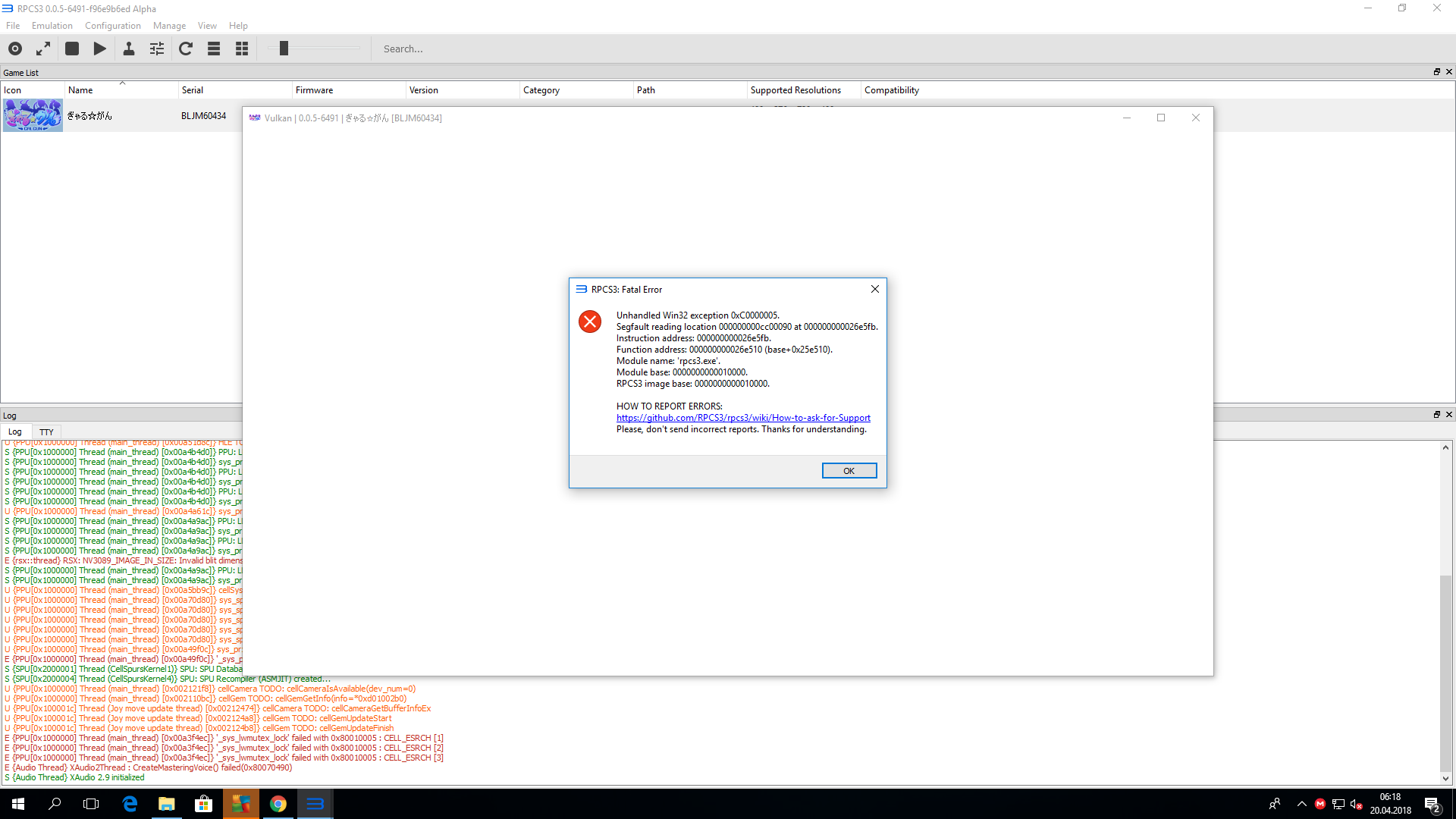The width and height of the screenshot is (1456, 819).
Task: Open the Emulation menu
Action: (x=52, y=26)
